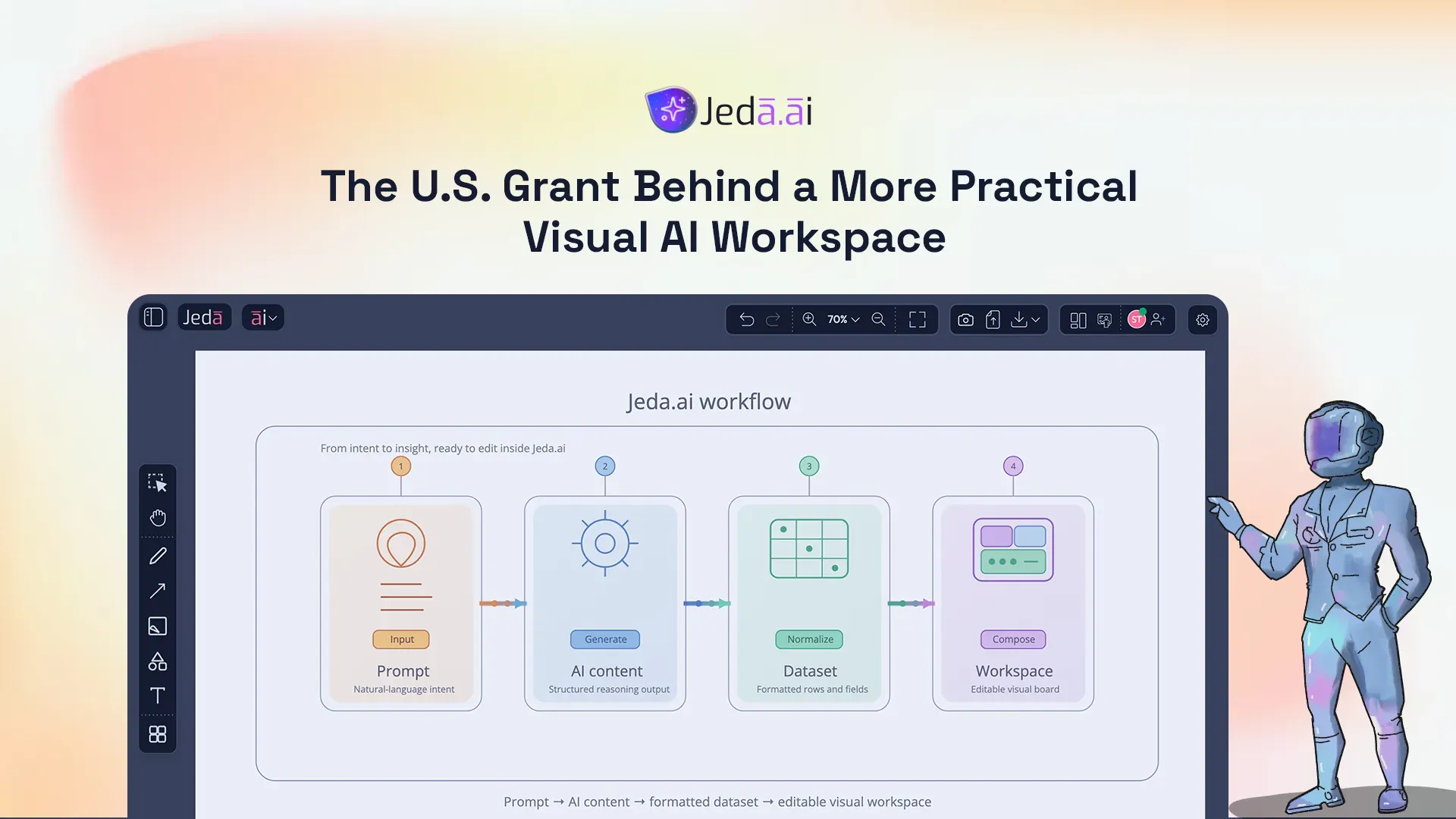This screenshot has height=819, width=1456.
Task: Zoom in on the canvas
Action: click(x=809, y=319)
